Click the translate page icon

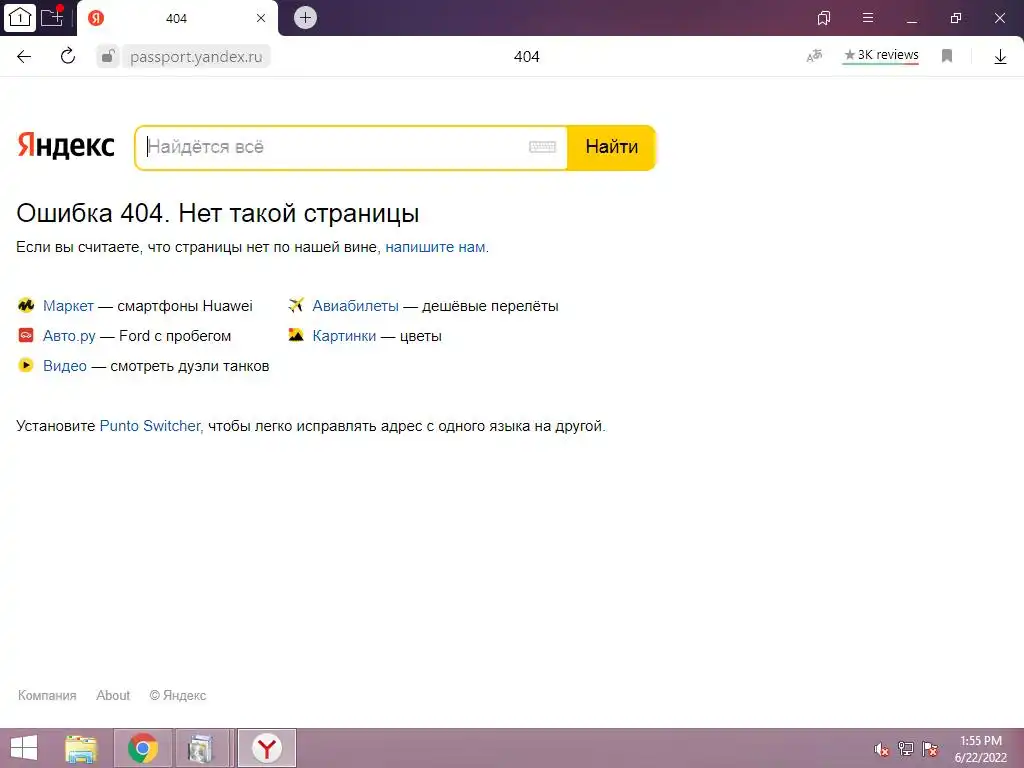click(814, 56)
